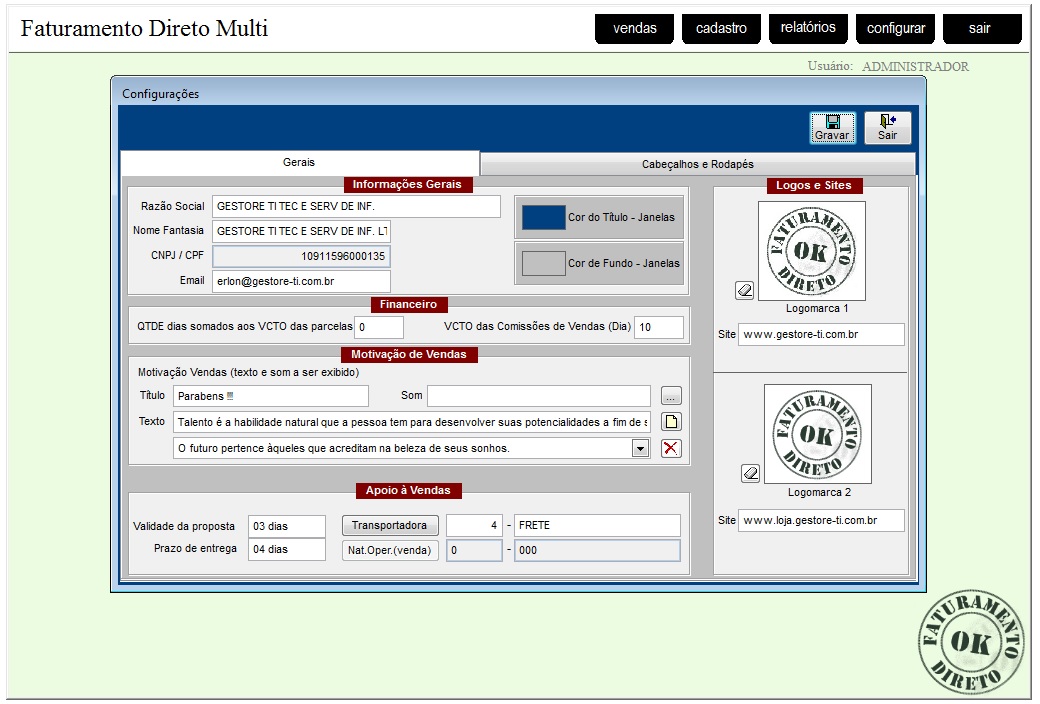This screenshot has height=704, width=1040.
Task: Click into the Email input field
Action: click(x=300, y=282)
